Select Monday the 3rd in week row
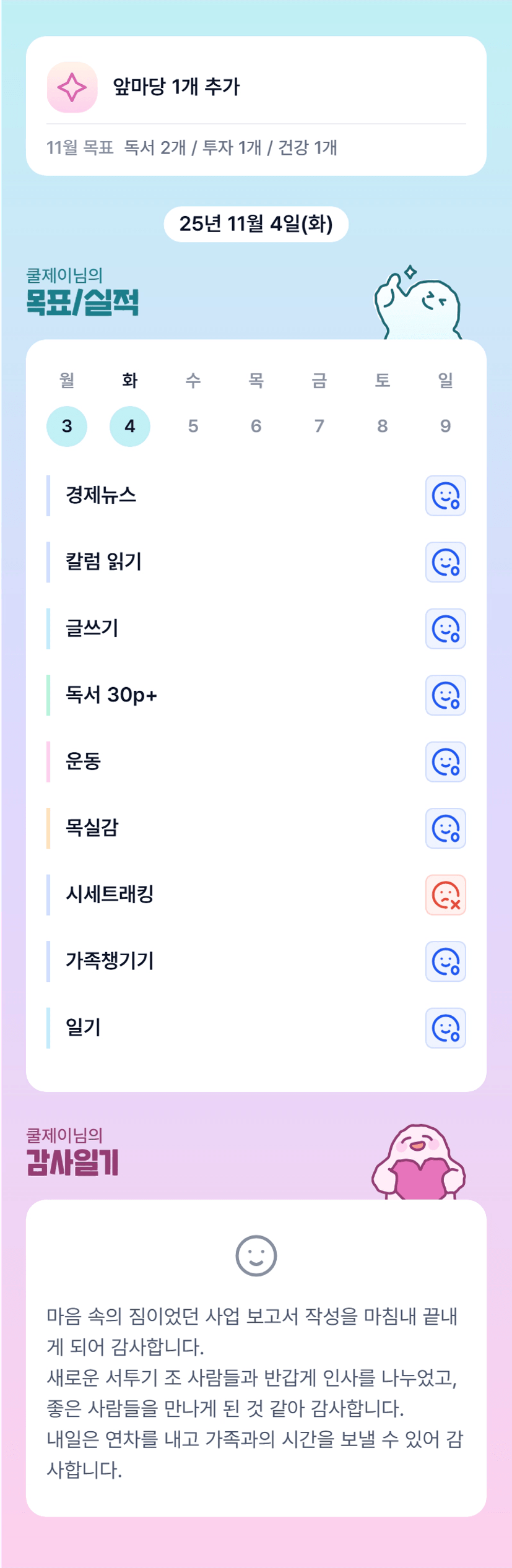This screenshot has height=1568, width=512. (x=67, y=426)
